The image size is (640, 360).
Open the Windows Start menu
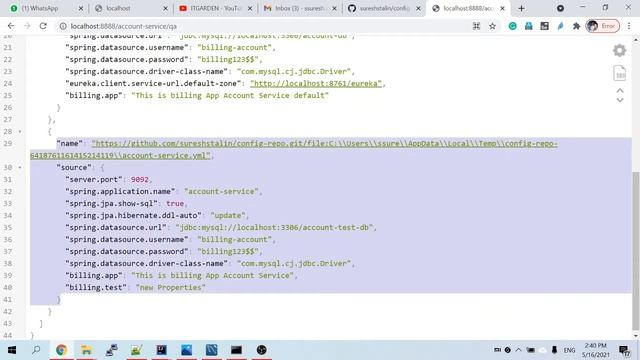[12, 350]
